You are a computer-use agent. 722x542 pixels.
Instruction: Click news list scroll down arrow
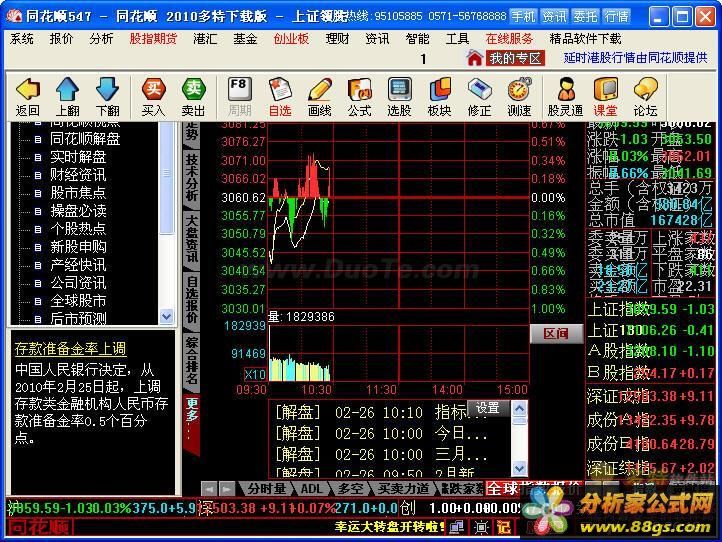coord(519,469)
